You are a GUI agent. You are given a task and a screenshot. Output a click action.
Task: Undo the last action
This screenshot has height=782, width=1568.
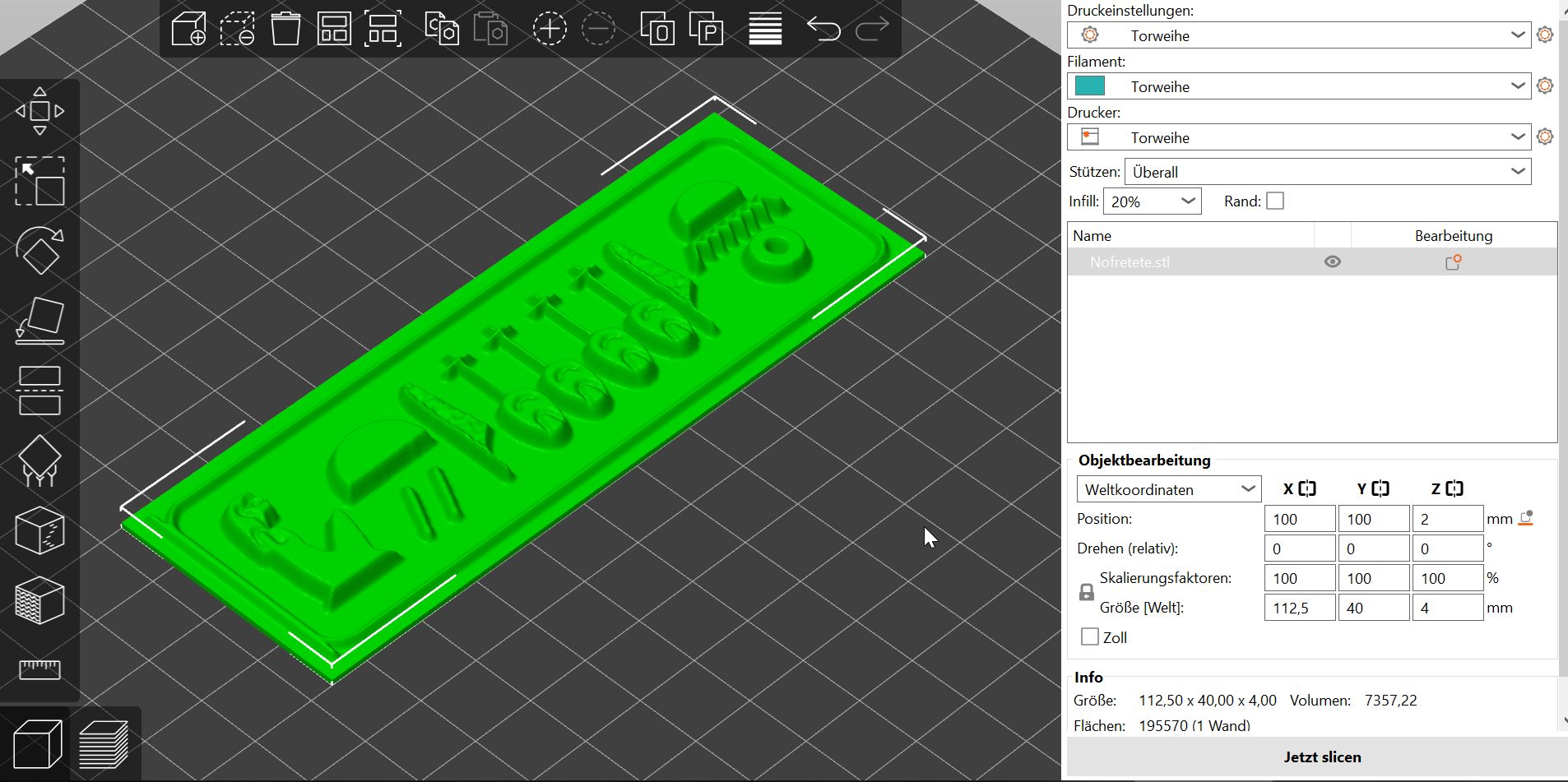click(823, 29)
